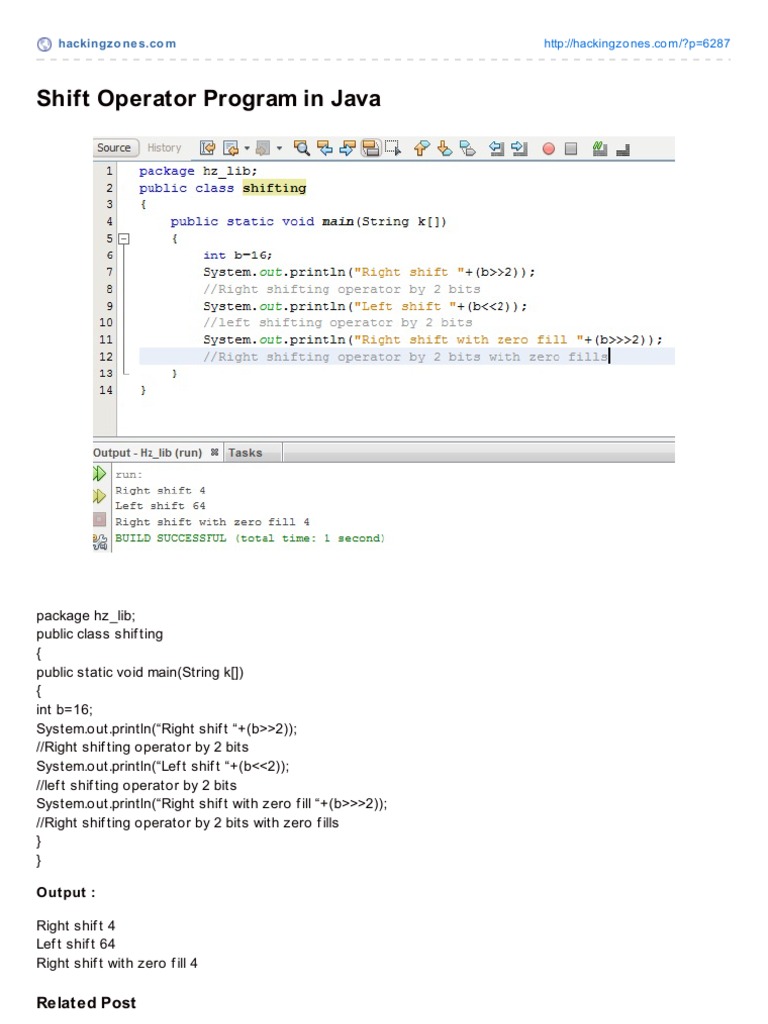Click the code line int b=16;

tap(238, 255)
